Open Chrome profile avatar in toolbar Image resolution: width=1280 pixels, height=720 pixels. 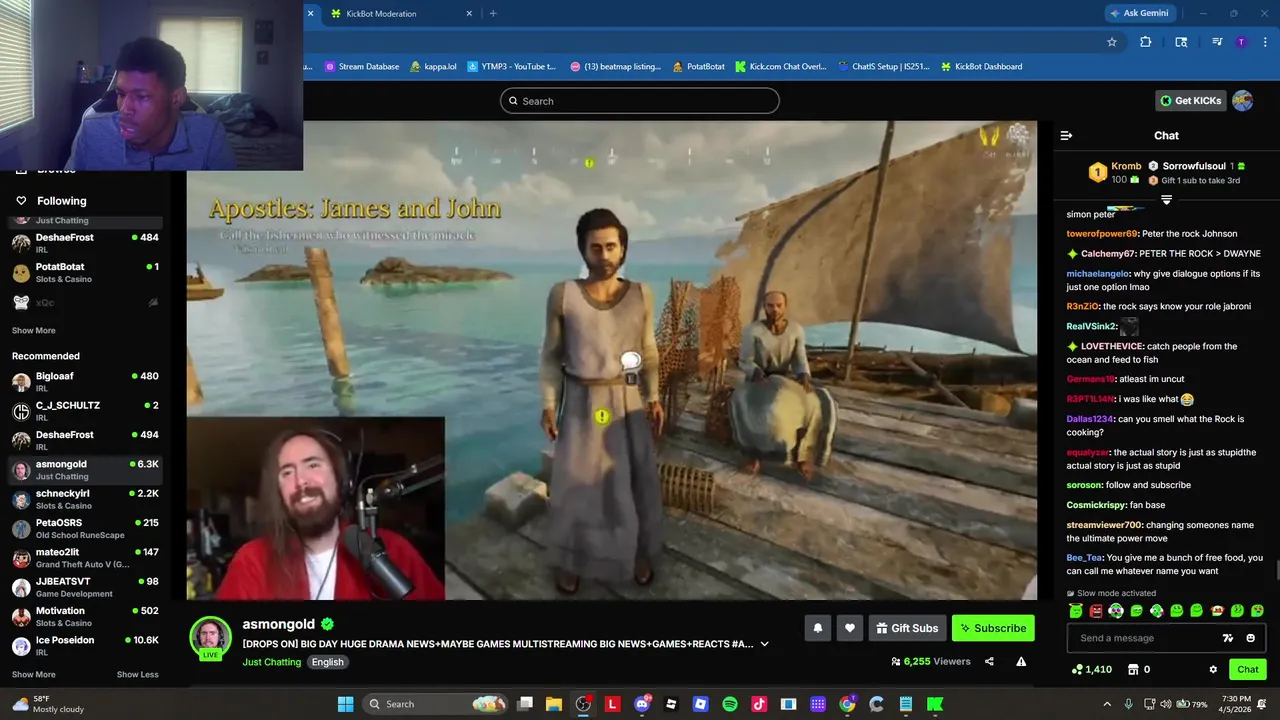point(1241,42)
